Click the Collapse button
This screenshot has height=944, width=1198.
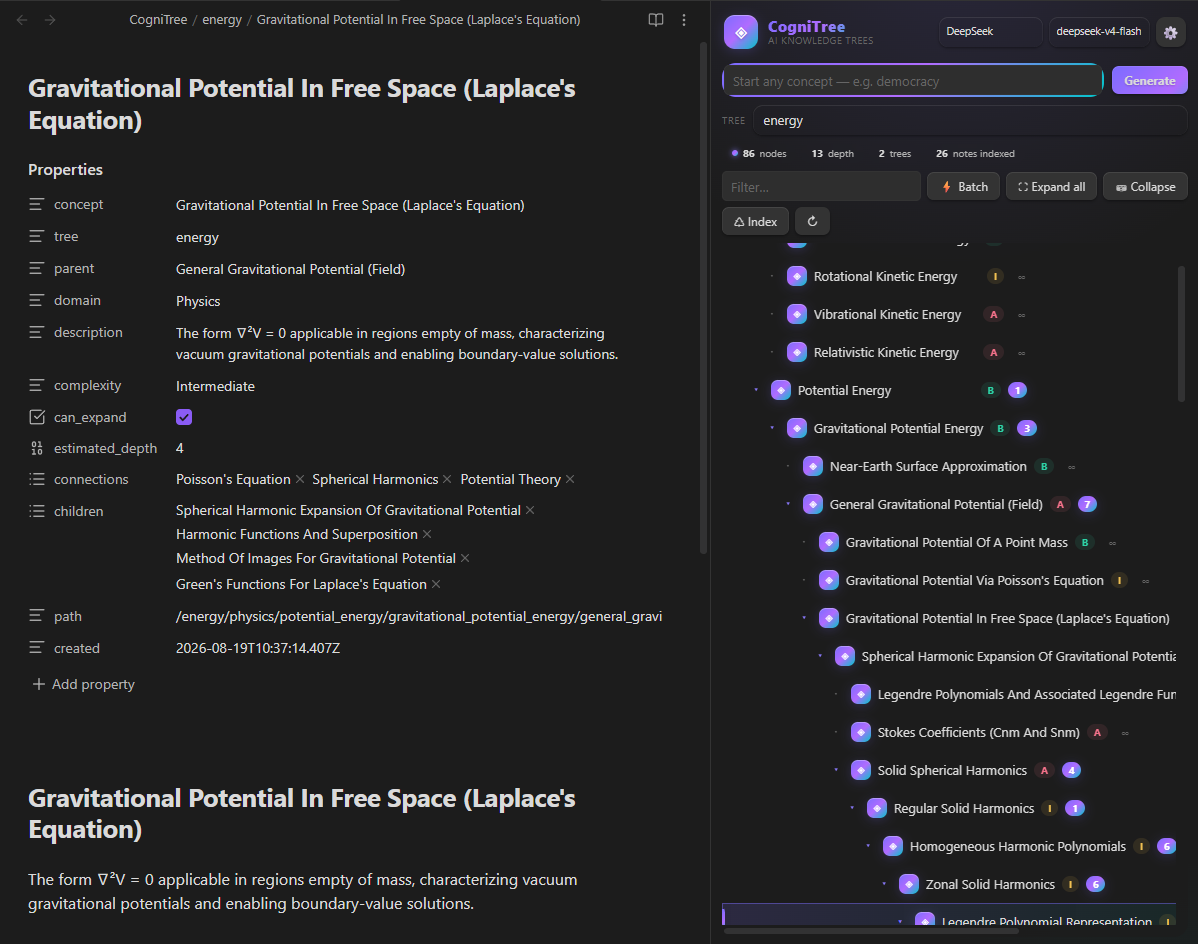pyautogui.click(x=1145, y=186)
